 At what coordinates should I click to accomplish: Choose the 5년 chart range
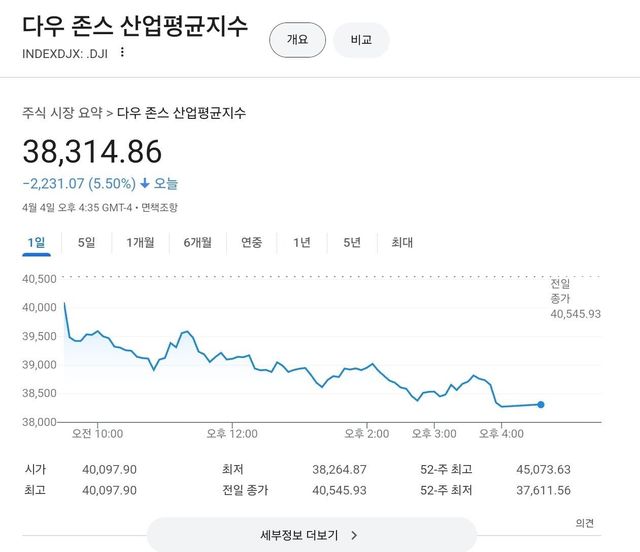352,242
